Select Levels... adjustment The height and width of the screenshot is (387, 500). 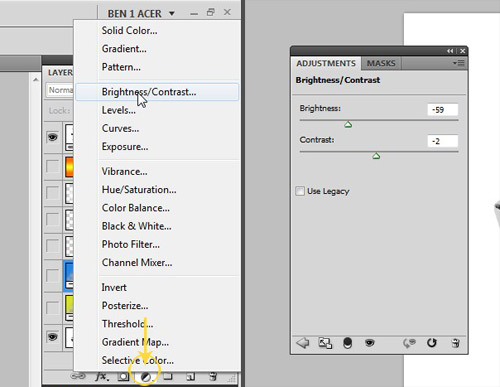[x=119, y=110]
